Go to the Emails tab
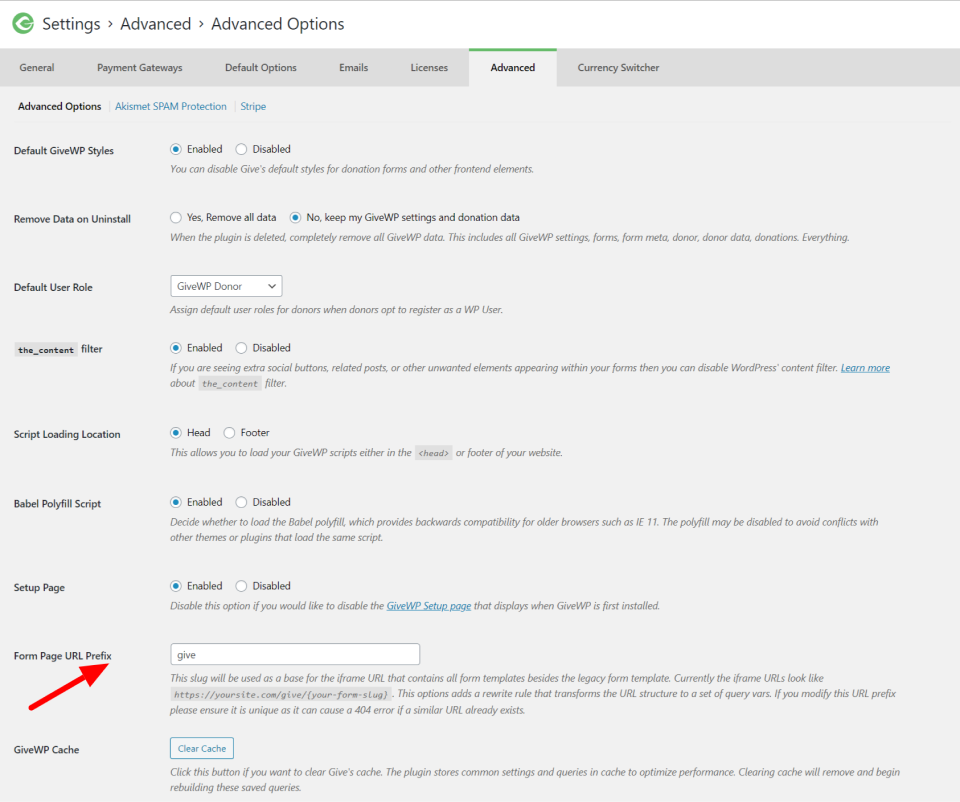The image size is (960, 802). [x=353, y=68]
